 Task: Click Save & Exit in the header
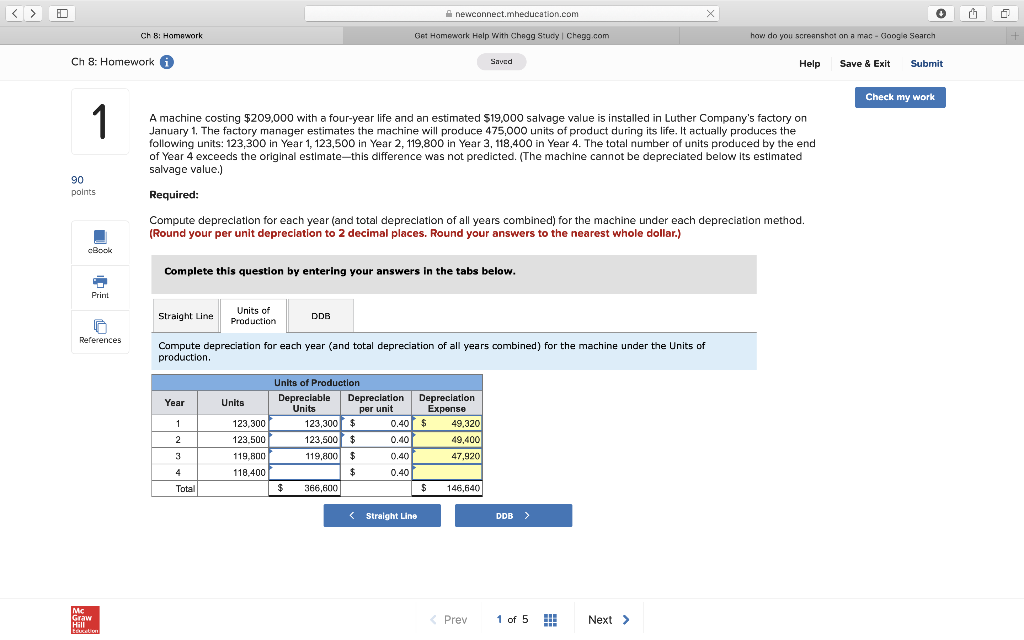[864, 62]
